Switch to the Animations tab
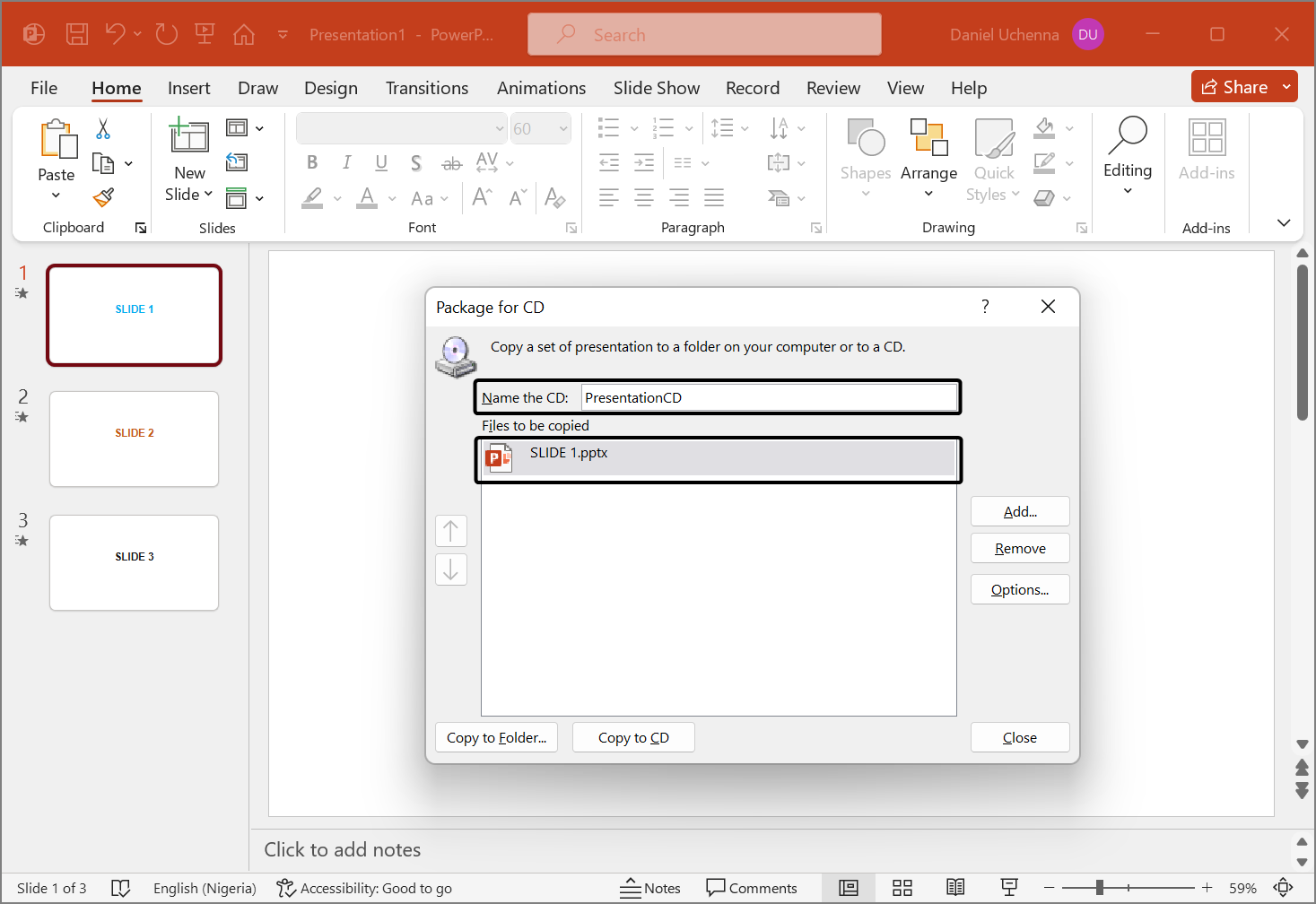The width and height of the screenshot is (1316, 904). pos(541,88)
